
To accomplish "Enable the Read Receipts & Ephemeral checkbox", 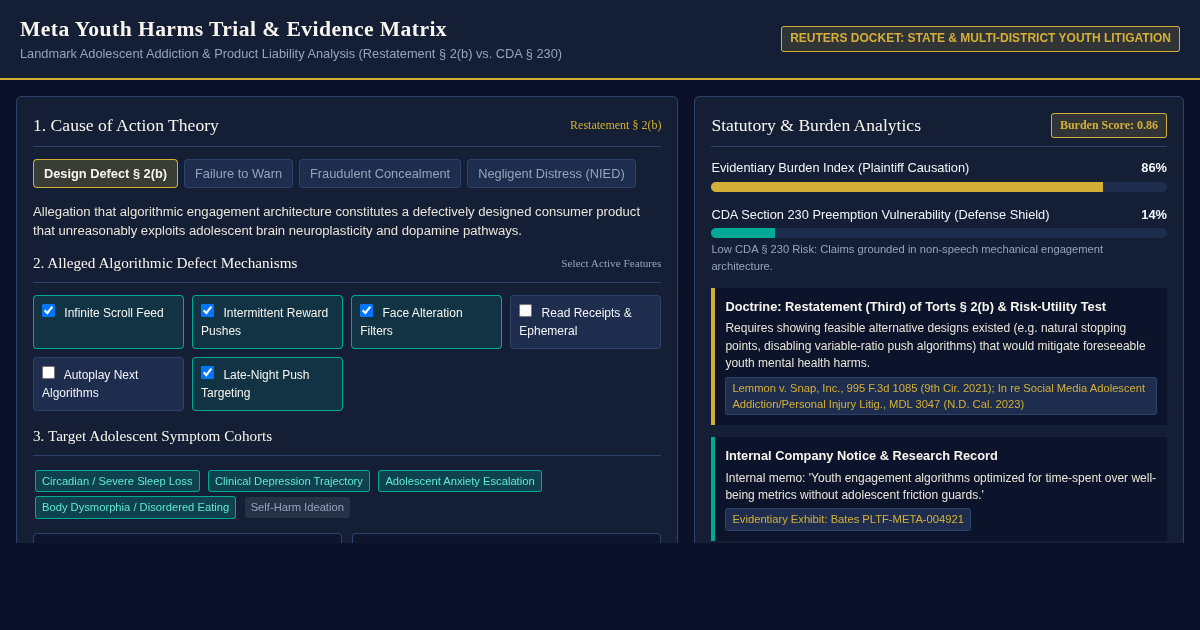I will (x=525, y=311).
